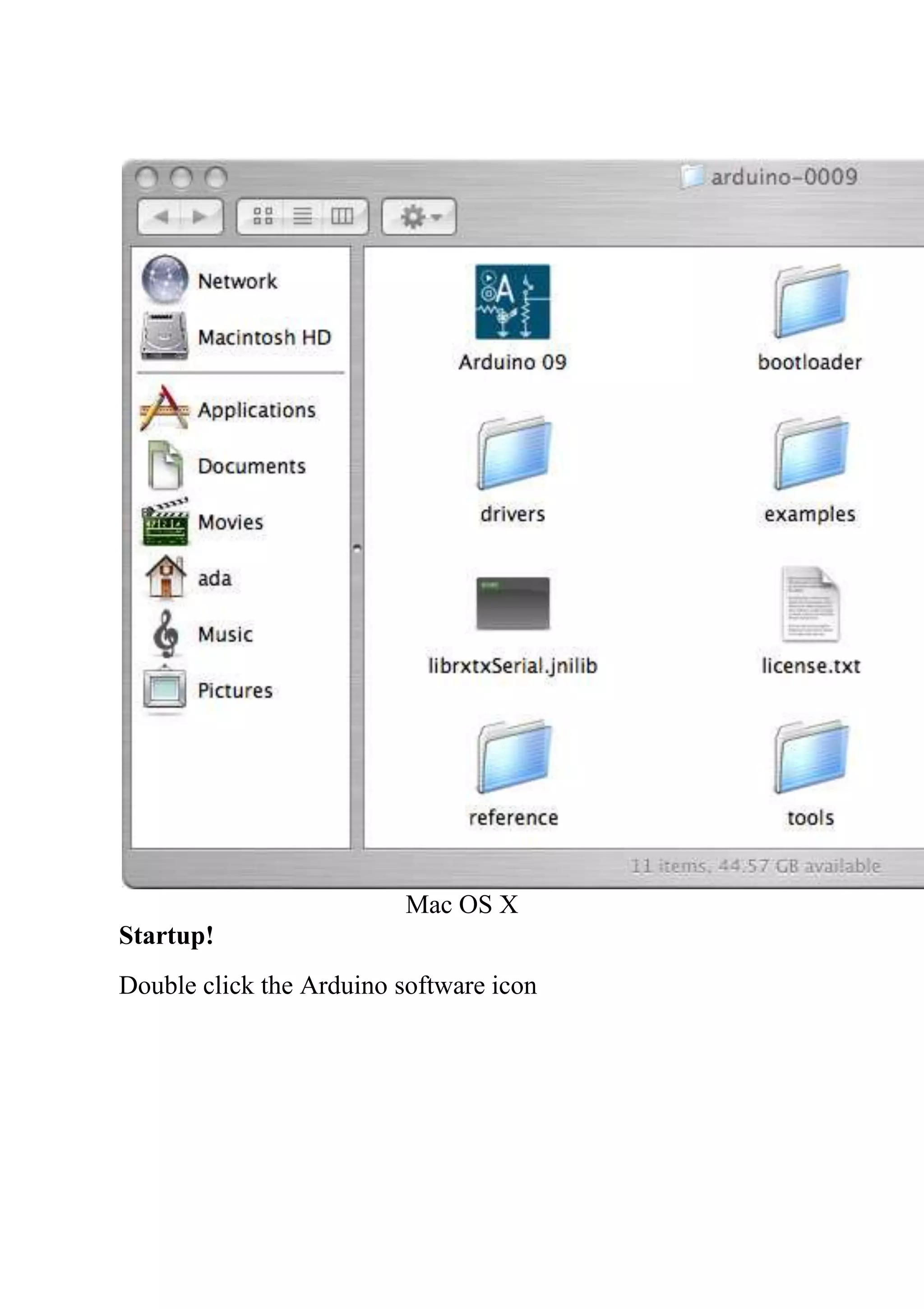
Task: Select the librxtxSerial.jnilib file icon
Action: (513, 604)
